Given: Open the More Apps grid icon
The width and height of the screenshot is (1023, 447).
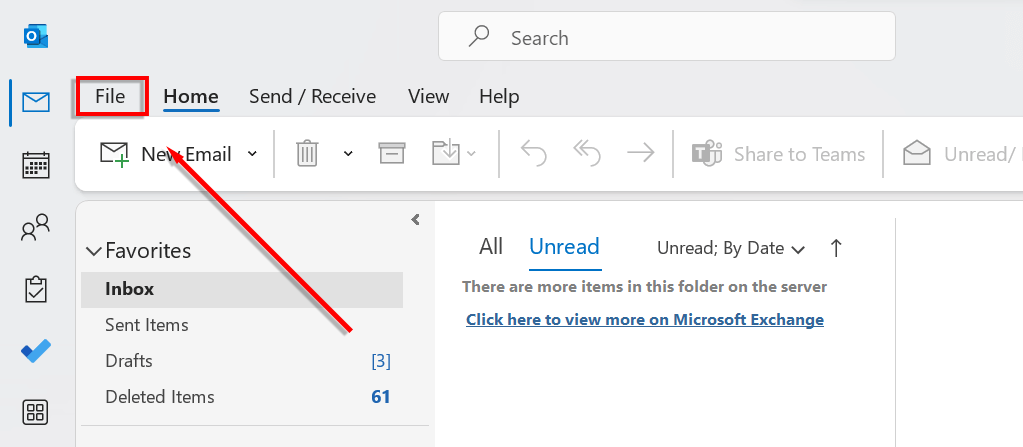Looking at the screenshot, I should (x=36, y=412).
